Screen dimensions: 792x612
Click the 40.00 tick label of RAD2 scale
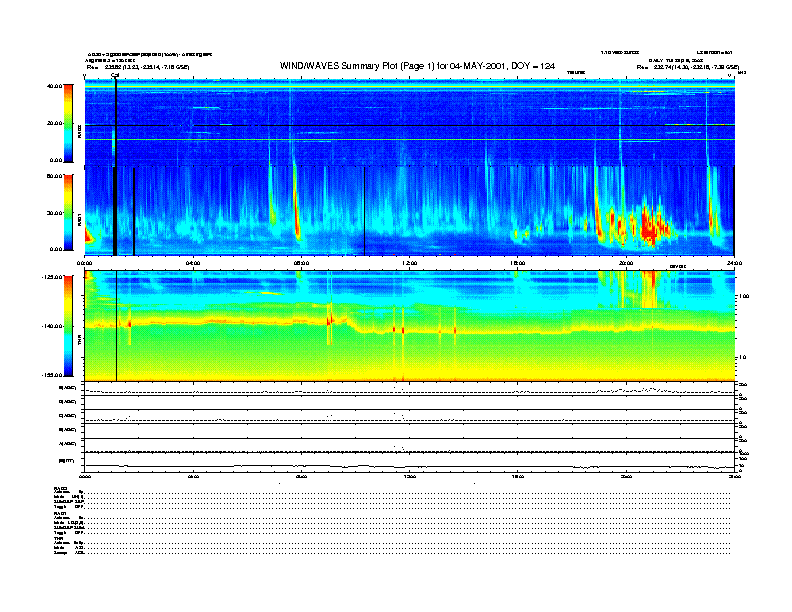[x=55, y=86]
